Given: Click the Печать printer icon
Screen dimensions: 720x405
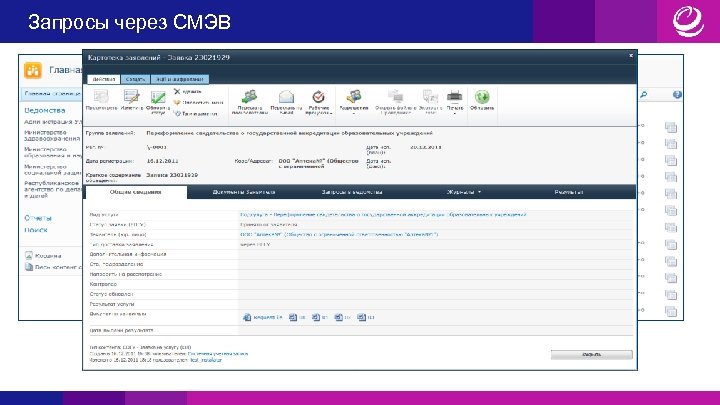Looking at the screenshot, I should pyautogui.click(x=455, y=96).
